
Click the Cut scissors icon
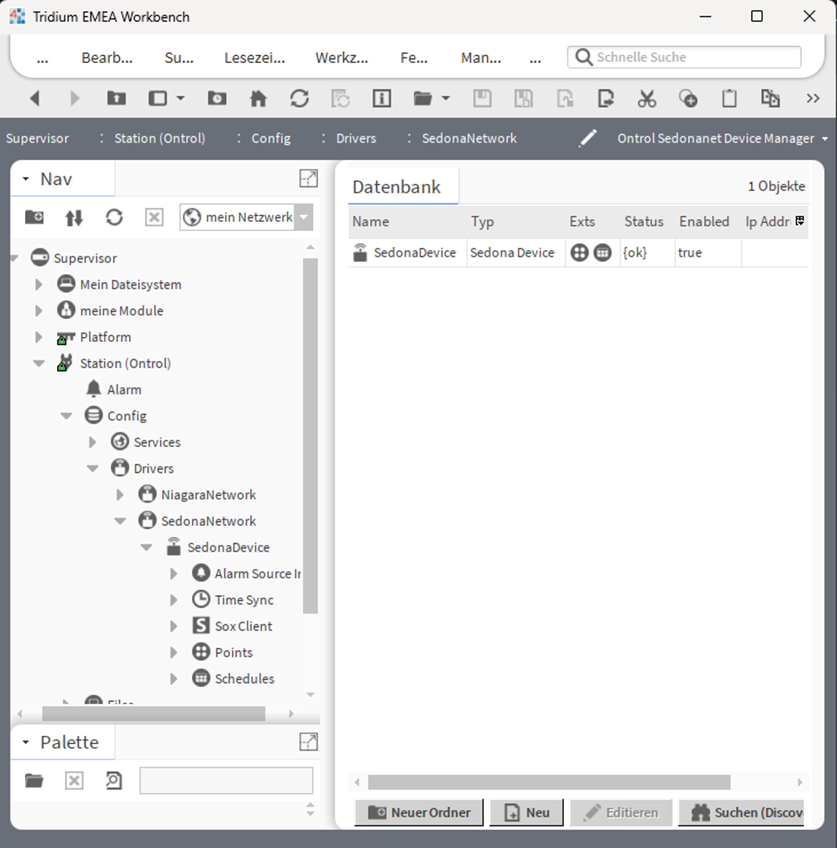[647, 98]
